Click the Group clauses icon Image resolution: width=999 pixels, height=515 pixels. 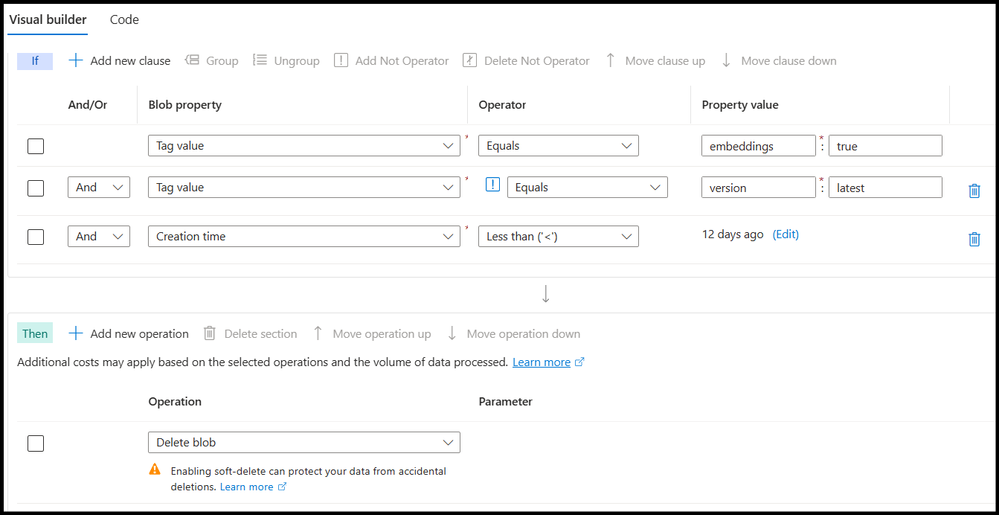[x=193, y=61]
